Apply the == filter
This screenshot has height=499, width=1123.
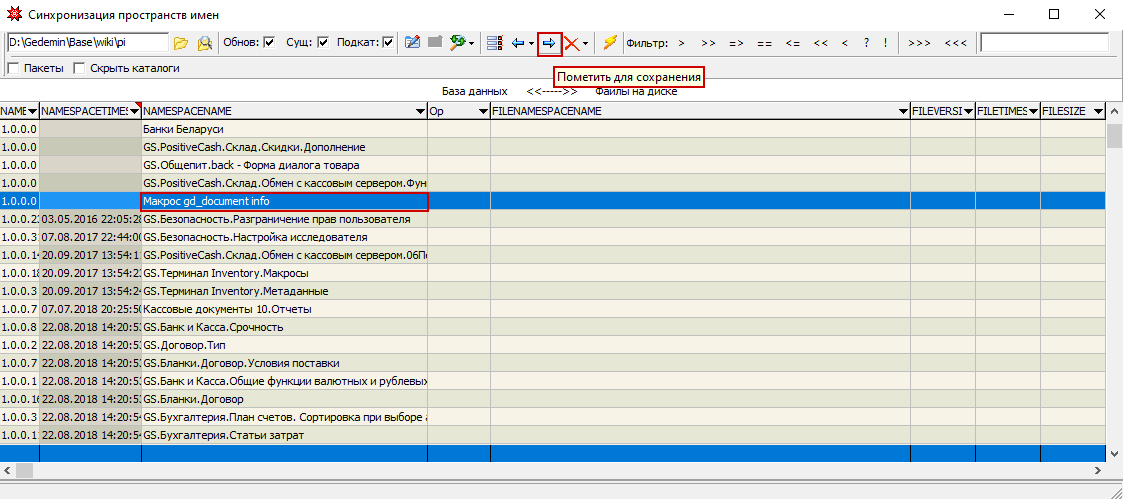click(x=764, y=43)
